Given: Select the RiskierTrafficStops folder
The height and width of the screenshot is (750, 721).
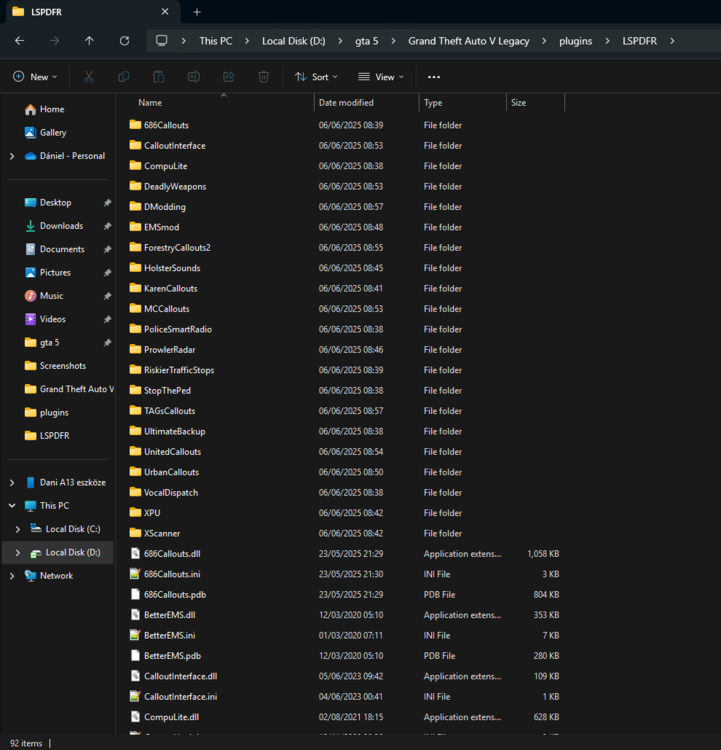Looking at the screenshot, I should coord(179,370).
